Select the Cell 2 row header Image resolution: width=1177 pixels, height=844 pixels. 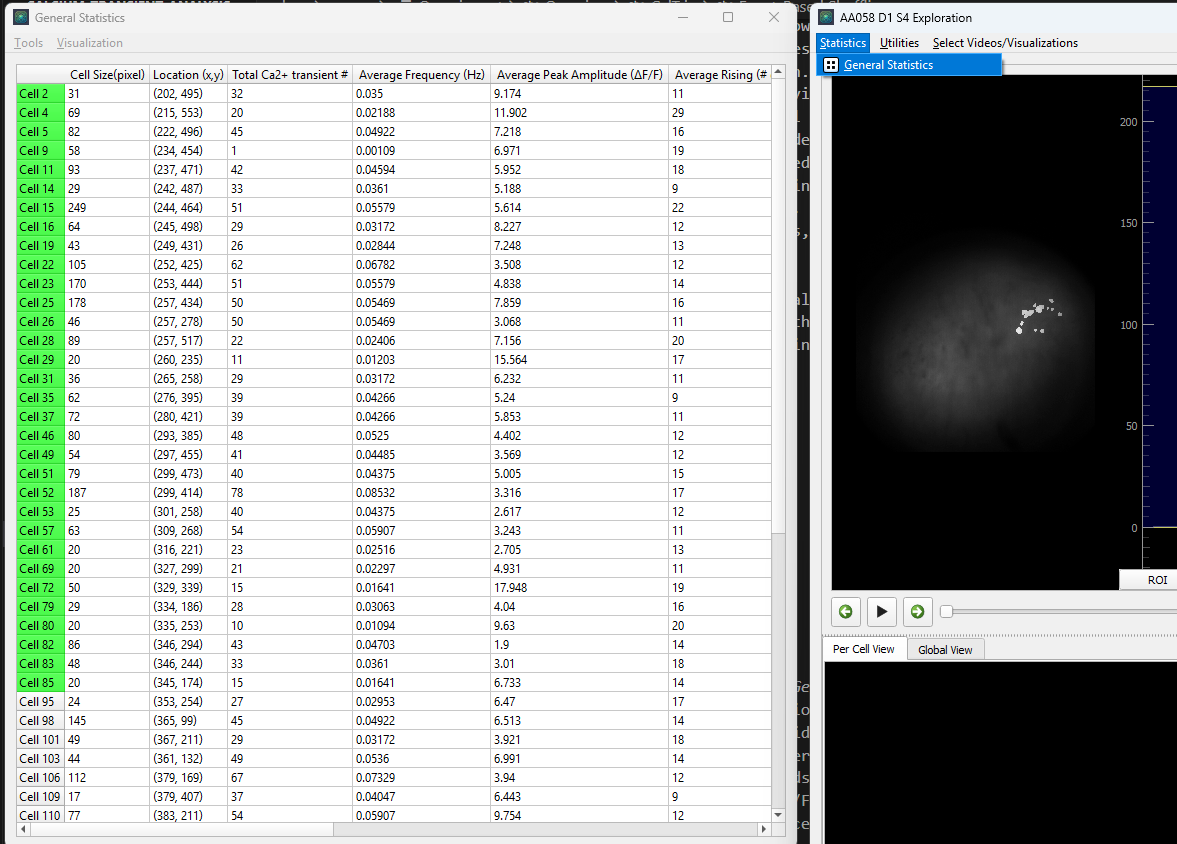tap(41, 94)
